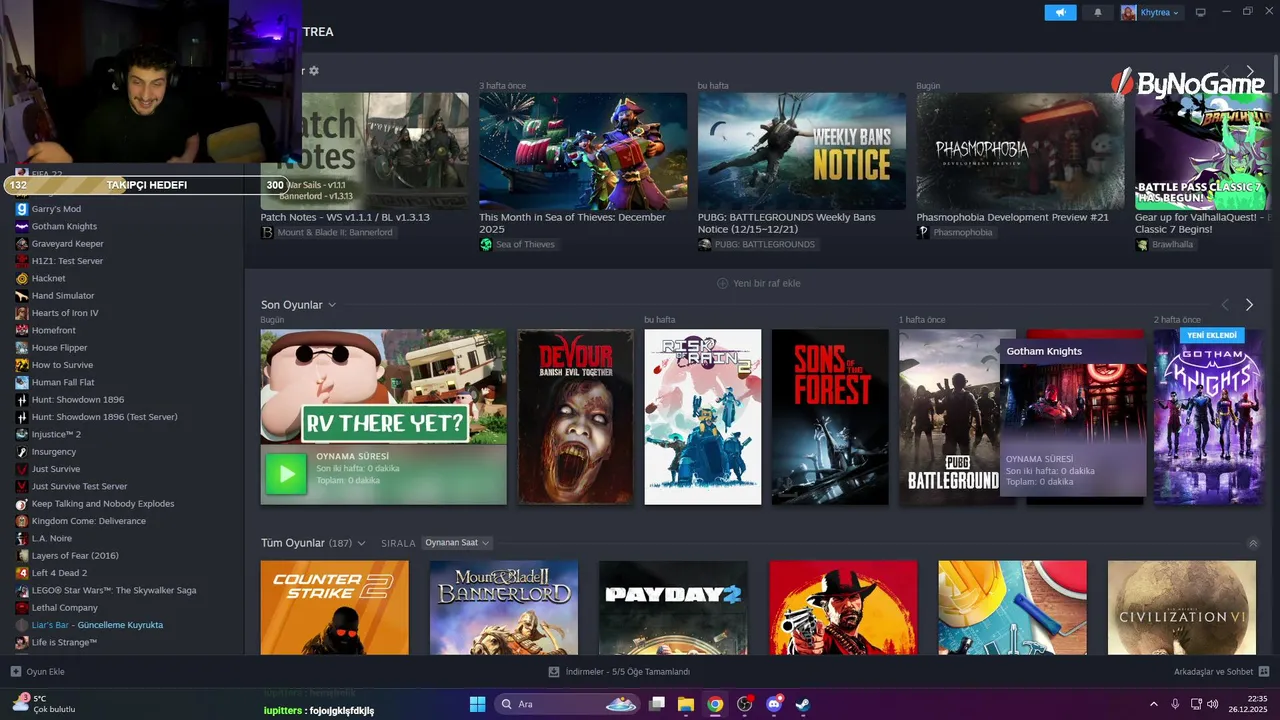Open File Explorer from the taskbar

pyautogui.click(x=686, y=704)
